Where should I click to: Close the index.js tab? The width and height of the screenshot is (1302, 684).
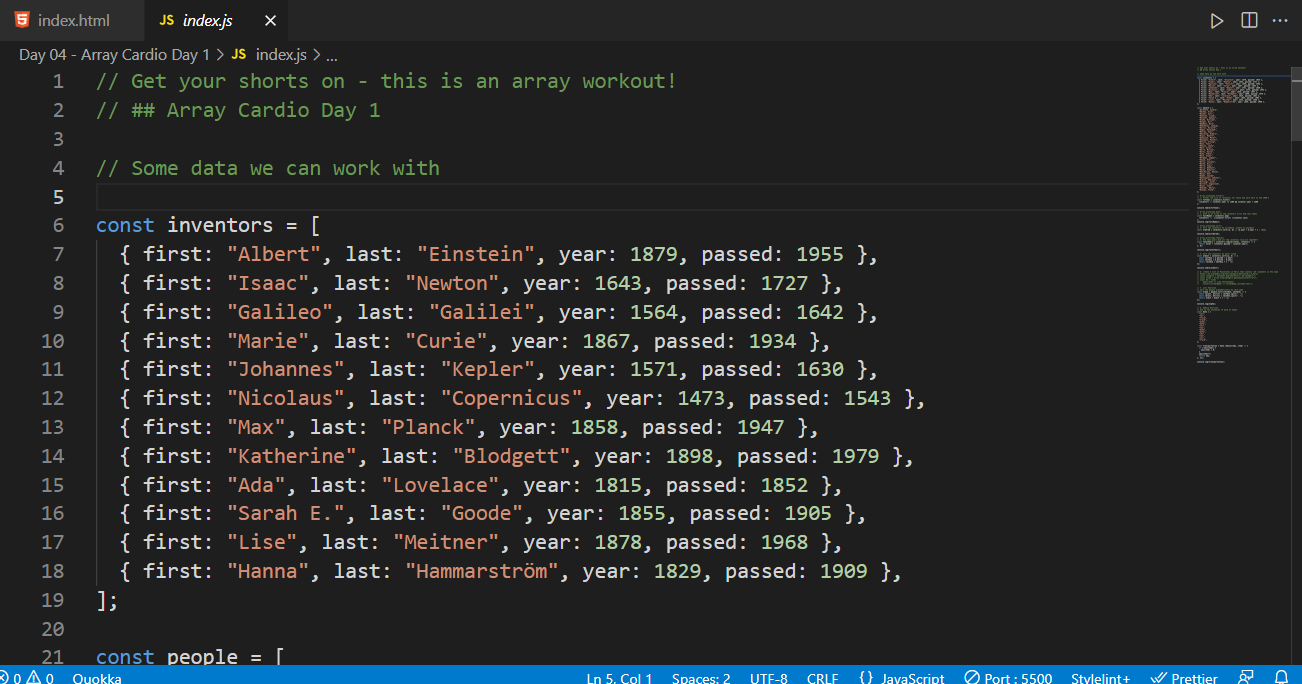270,20
